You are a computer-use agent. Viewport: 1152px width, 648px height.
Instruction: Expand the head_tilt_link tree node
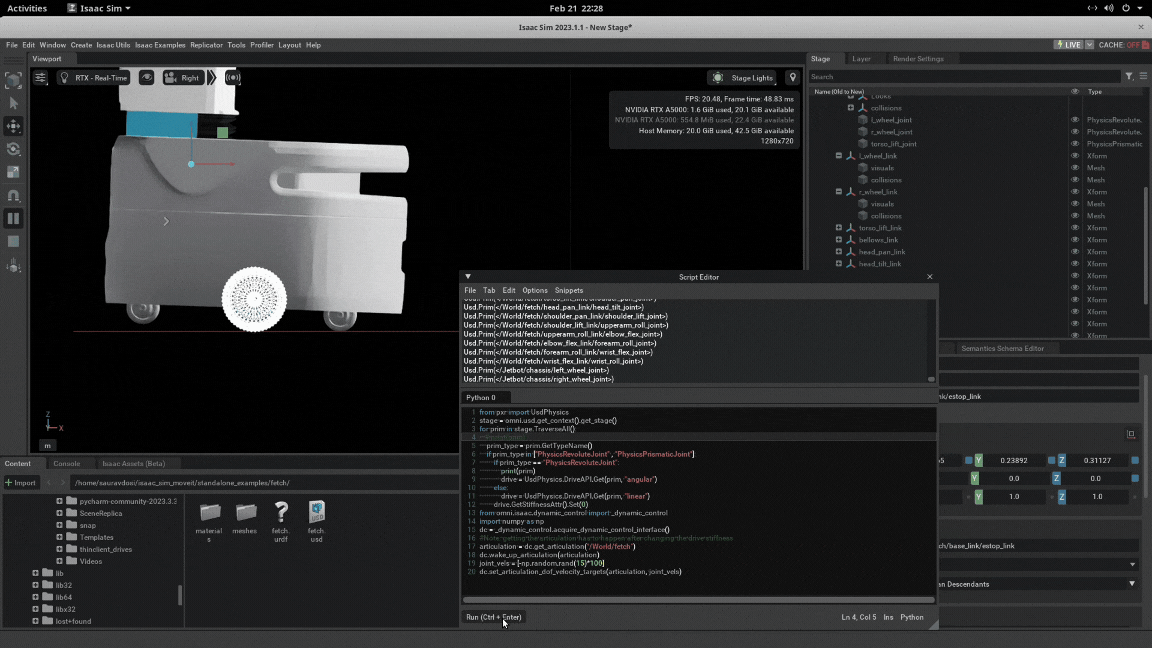(838, 264)
